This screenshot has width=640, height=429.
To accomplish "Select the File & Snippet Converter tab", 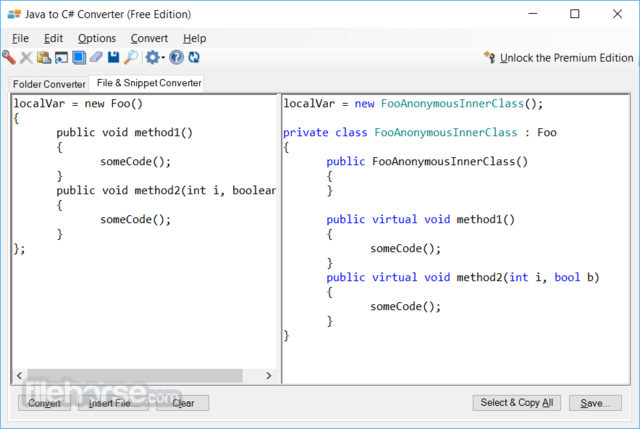I will coord(149,83).
